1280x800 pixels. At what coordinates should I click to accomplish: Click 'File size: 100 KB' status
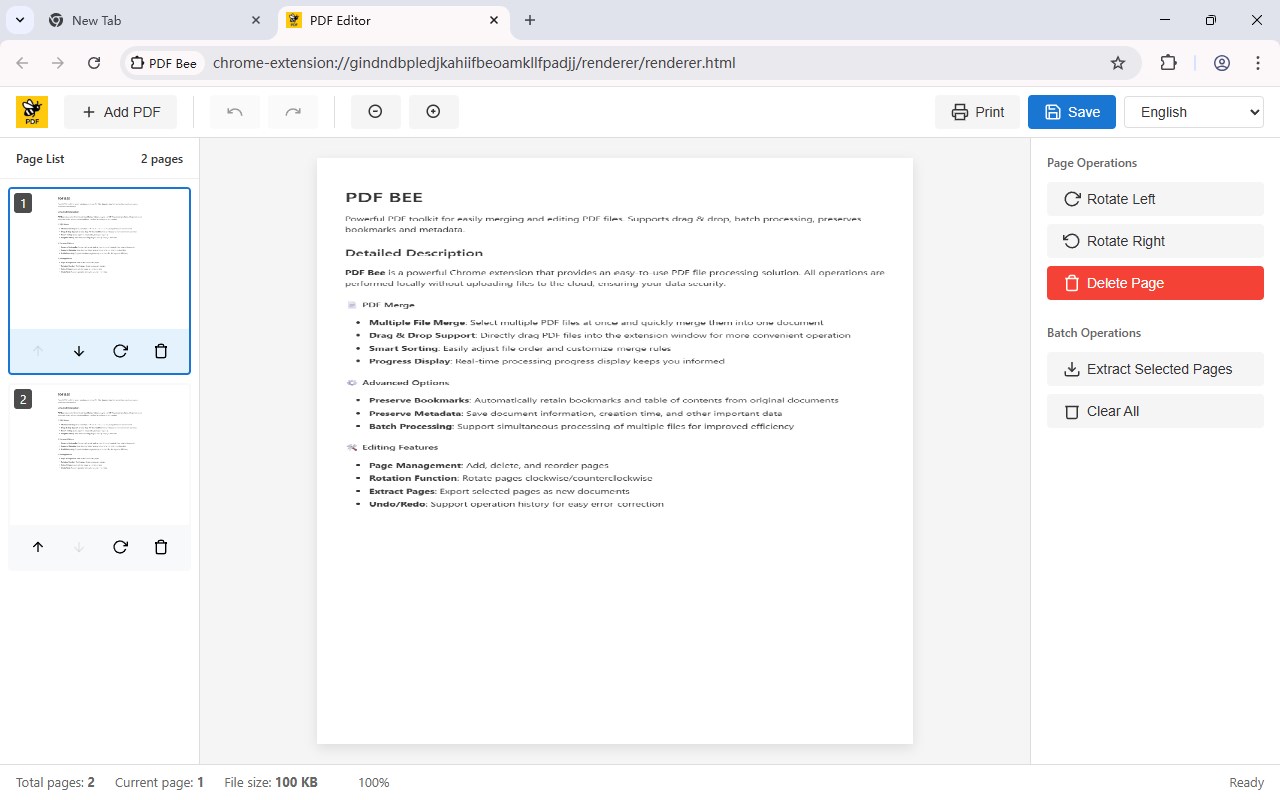tap(271, 783)
